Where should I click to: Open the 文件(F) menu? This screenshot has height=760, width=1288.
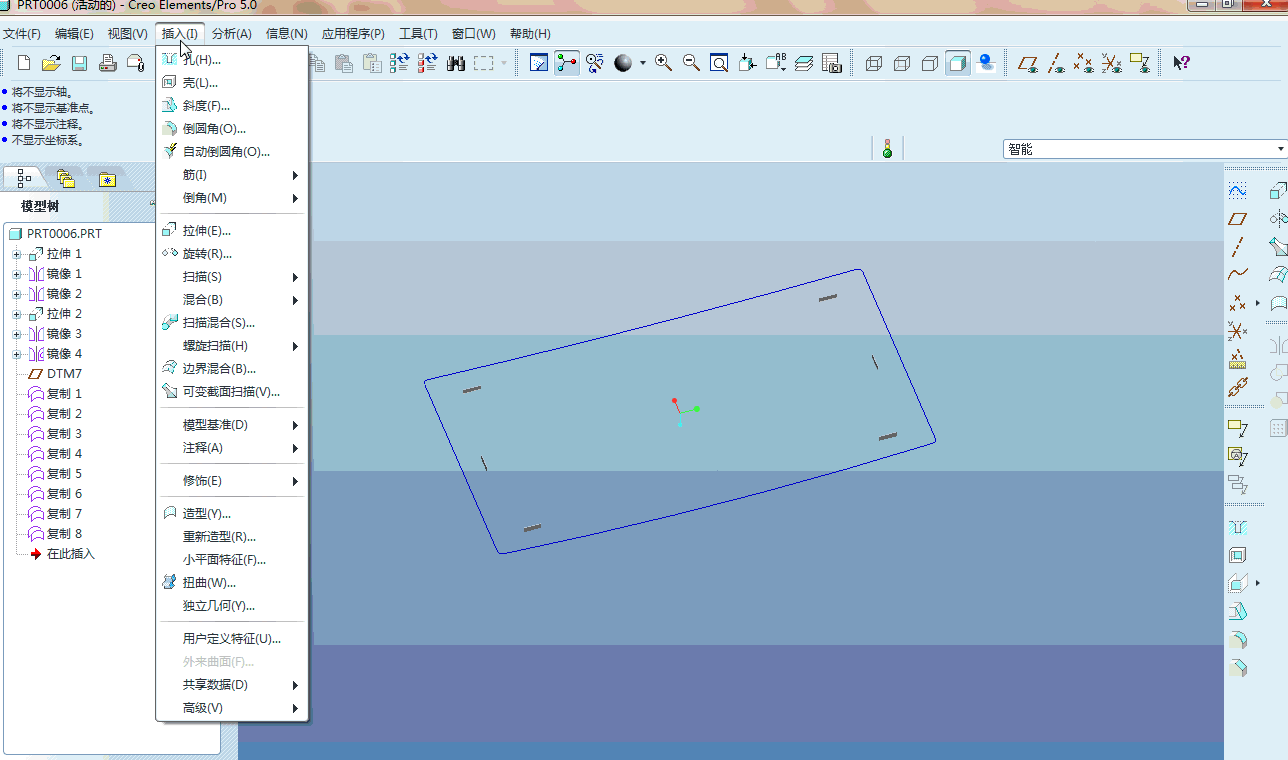tap(21, 34)
